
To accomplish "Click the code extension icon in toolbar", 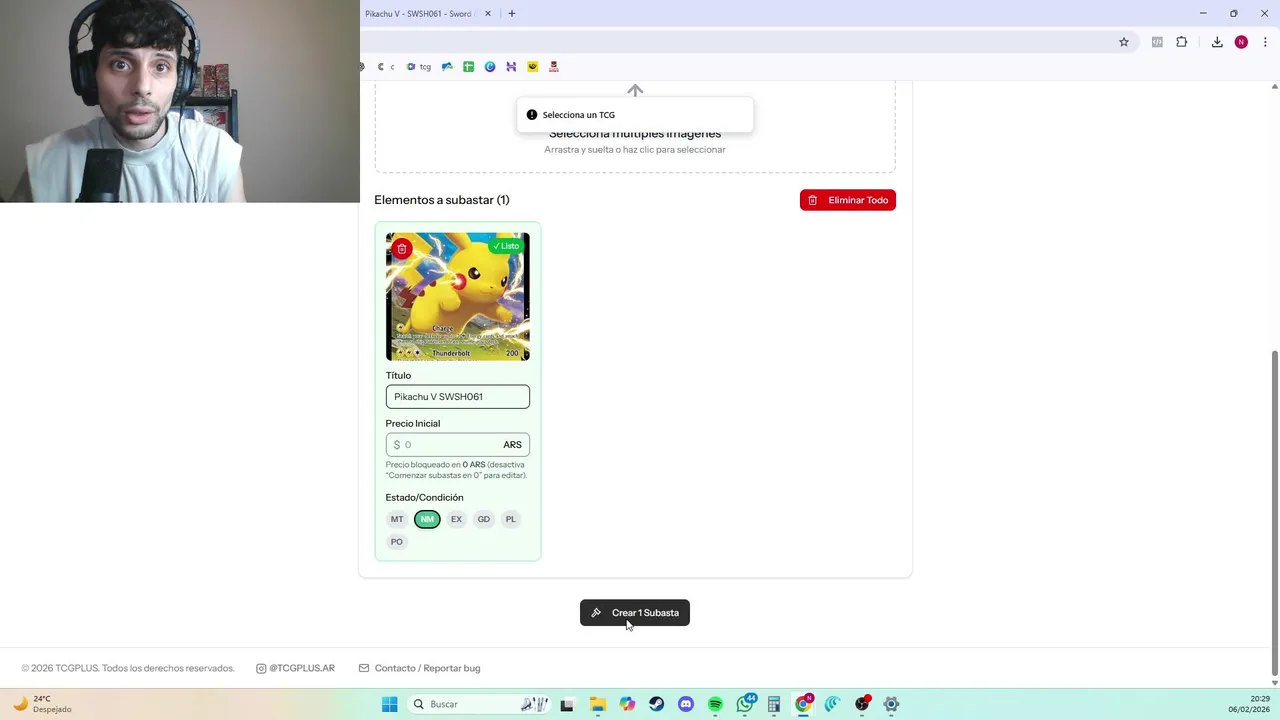I will point(1157,42).
